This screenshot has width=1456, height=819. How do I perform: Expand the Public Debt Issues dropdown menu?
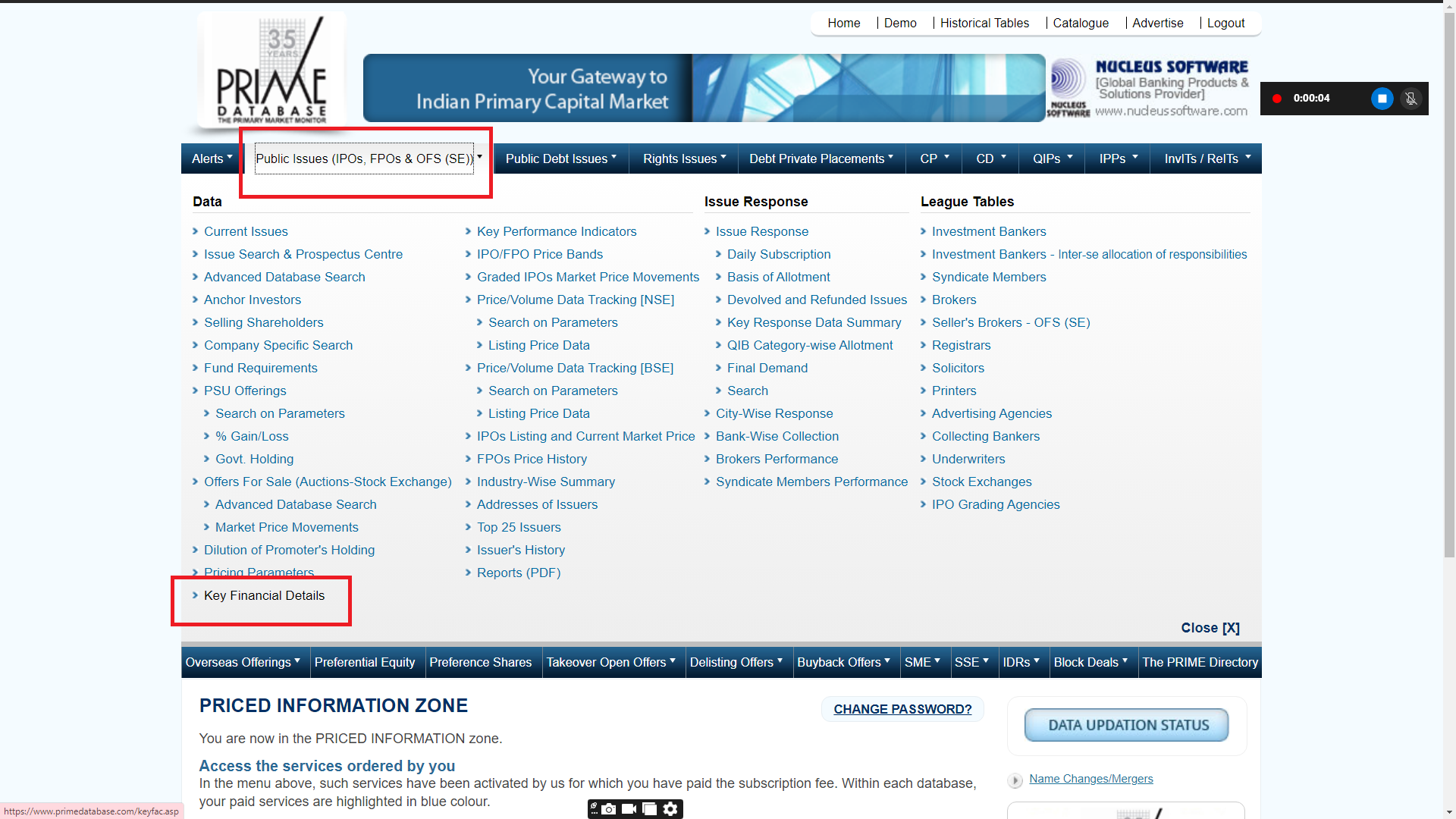(x=560, y=158)
